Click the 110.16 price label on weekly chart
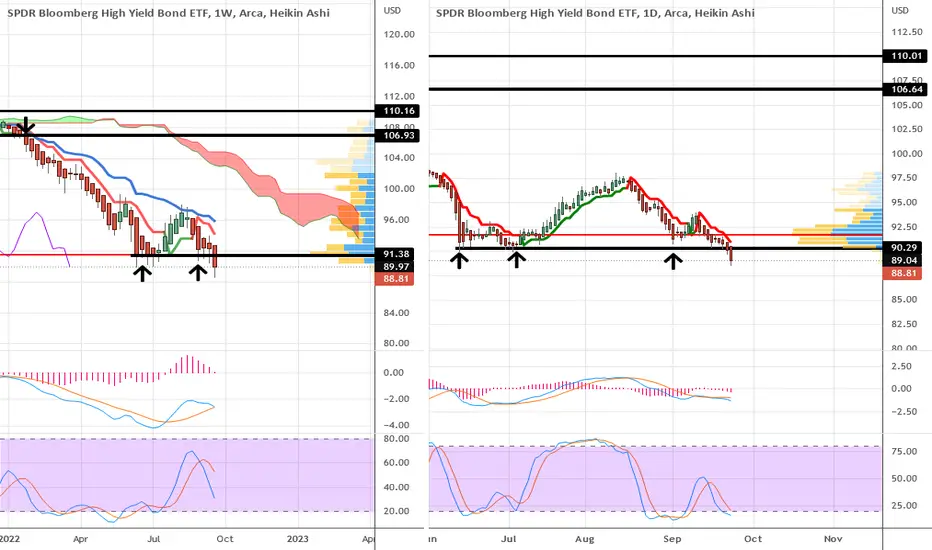Image resolution: width=932 pixels, height=550 pixels. click(397, 111)
